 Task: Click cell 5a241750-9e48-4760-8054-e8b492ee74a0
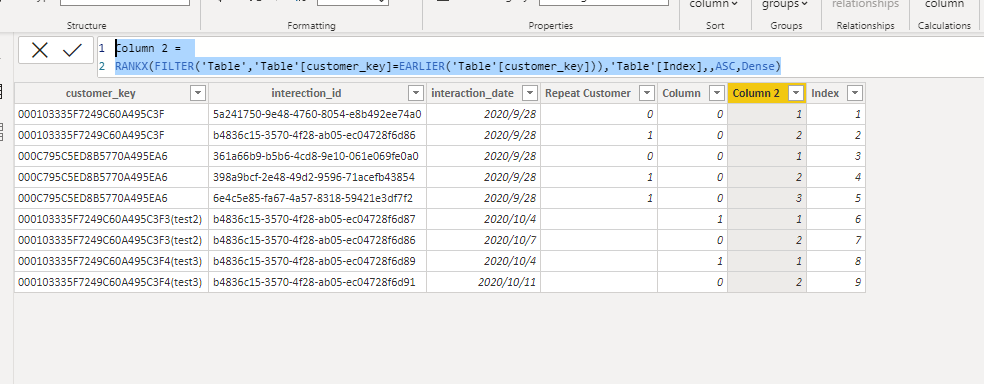318,114
